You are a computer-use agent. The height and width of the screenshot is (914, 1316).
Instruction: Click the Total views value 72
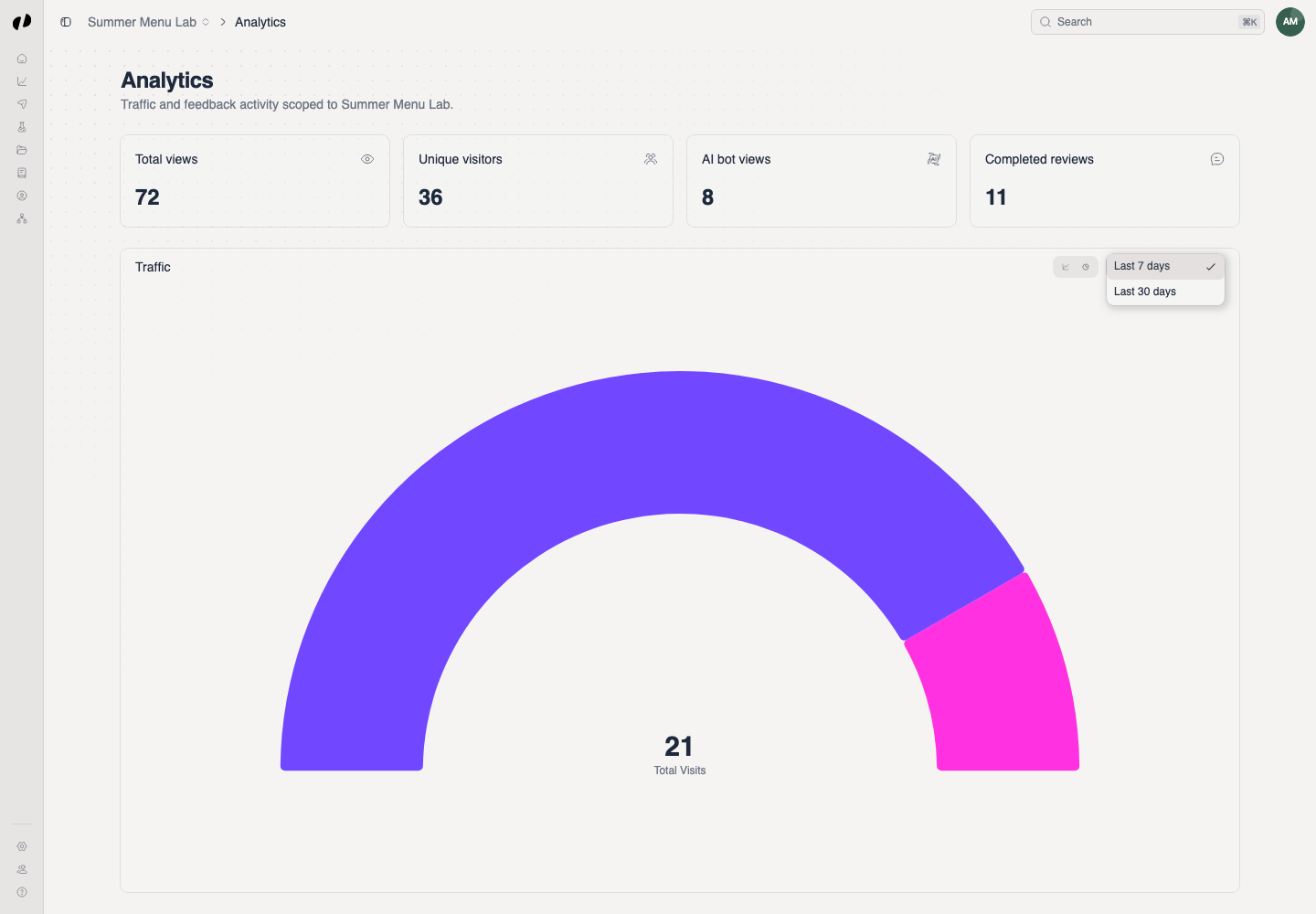point(147,197)
